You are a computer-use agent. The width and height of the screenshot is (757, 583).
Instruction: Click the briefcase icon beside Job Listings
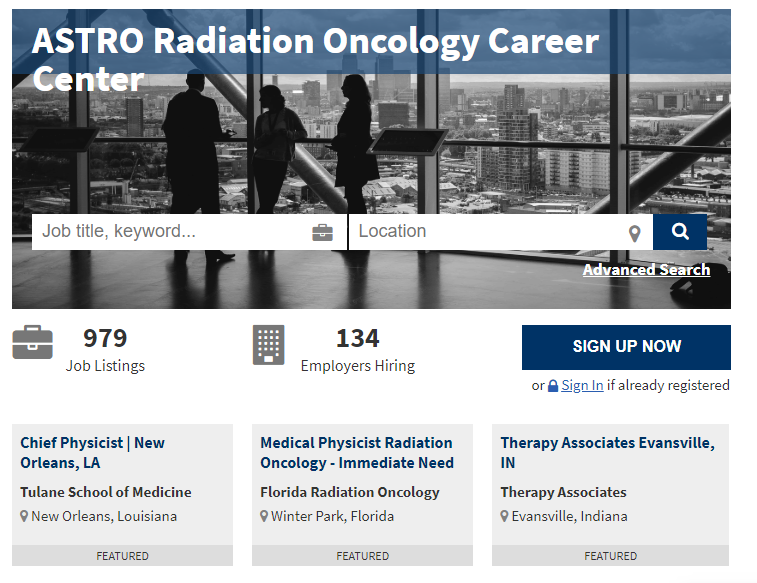click(32, 342)
